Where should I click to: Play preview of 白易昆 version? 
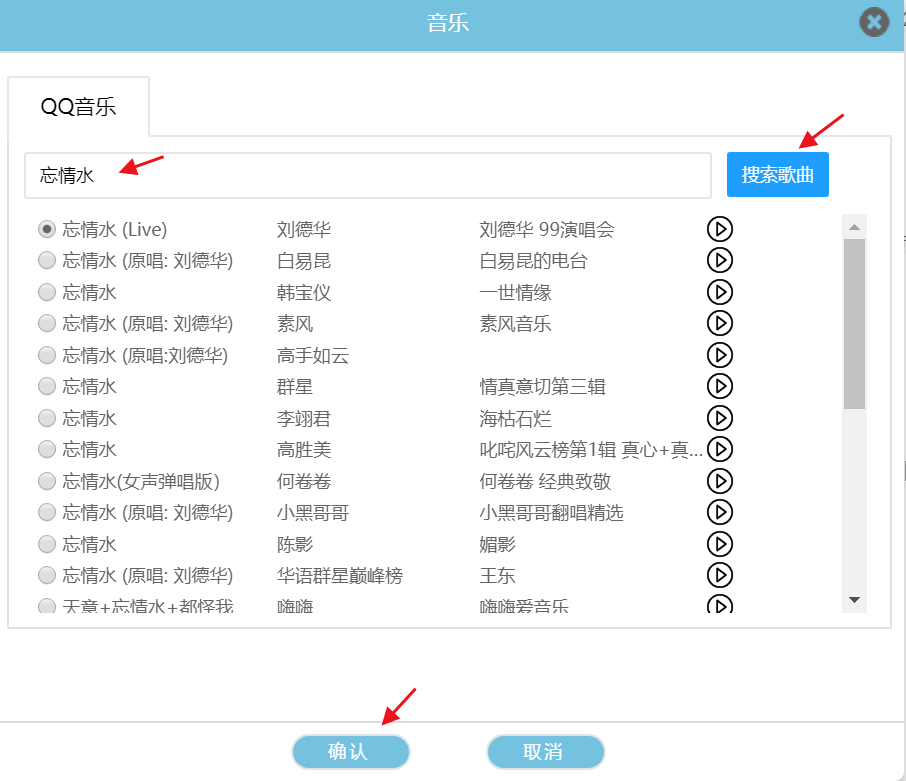click(x=720, y=261)
